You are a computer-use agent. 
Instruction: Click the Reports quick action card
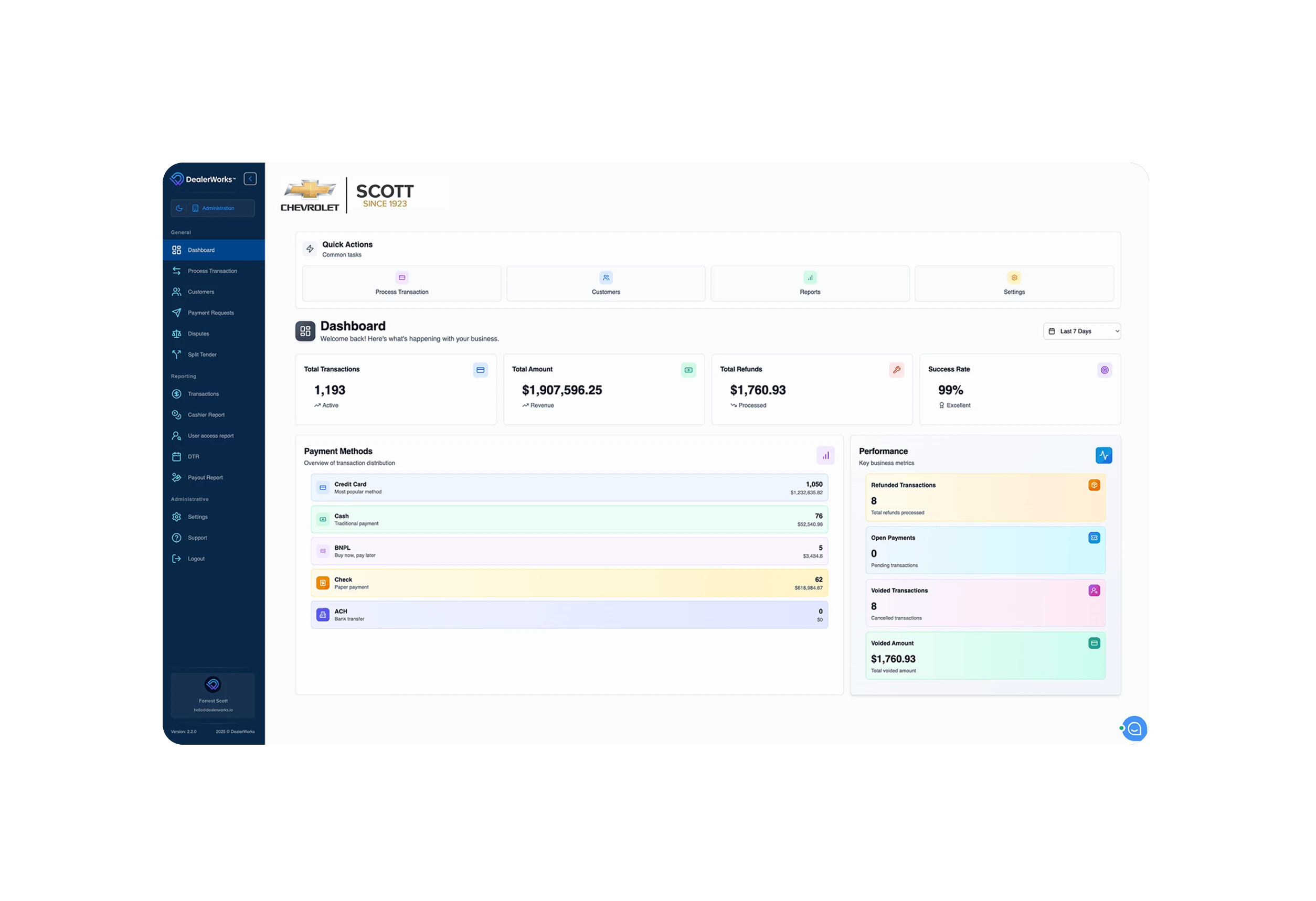pos(810,284)
